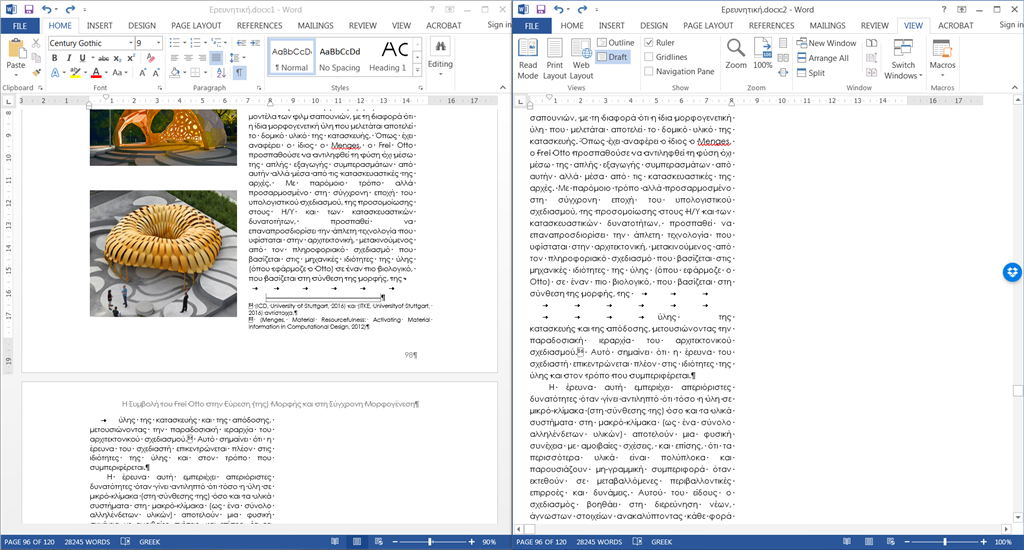The width and height of the screenshot is (1024, 550).
Task: Toggle Strikethrough formatting
Action: pos(103,58)
